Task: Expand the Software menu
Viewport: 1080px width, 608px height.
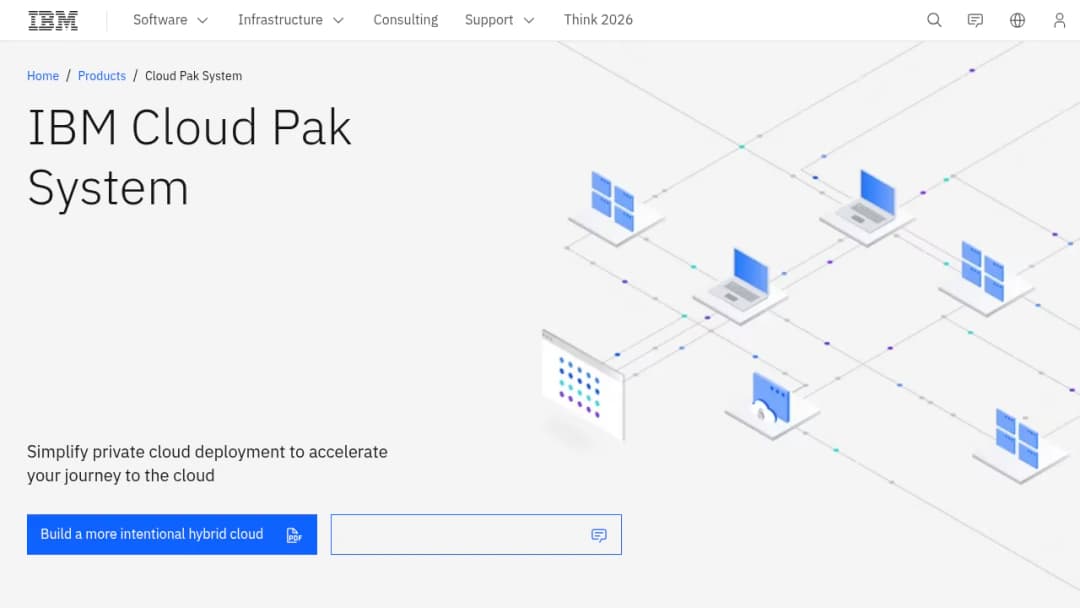Action: (x=170, y=20)
